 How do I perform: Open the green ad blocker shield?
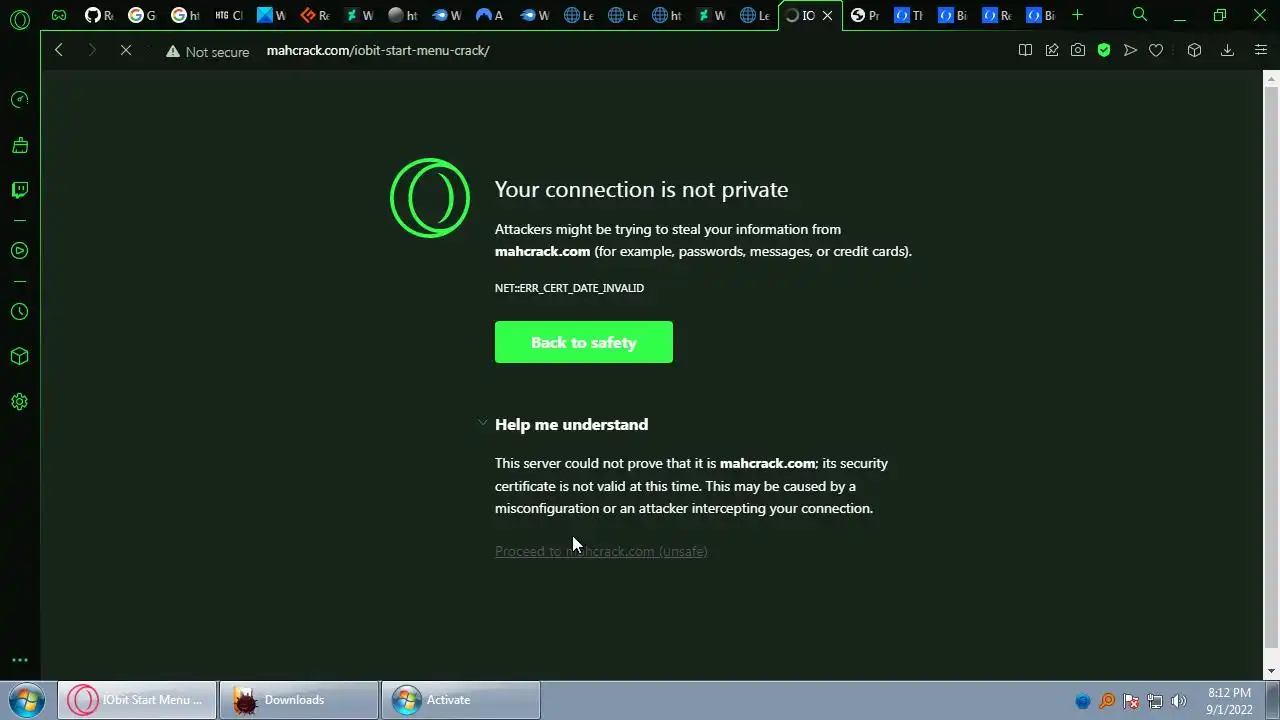click(x=1104, y=50)
